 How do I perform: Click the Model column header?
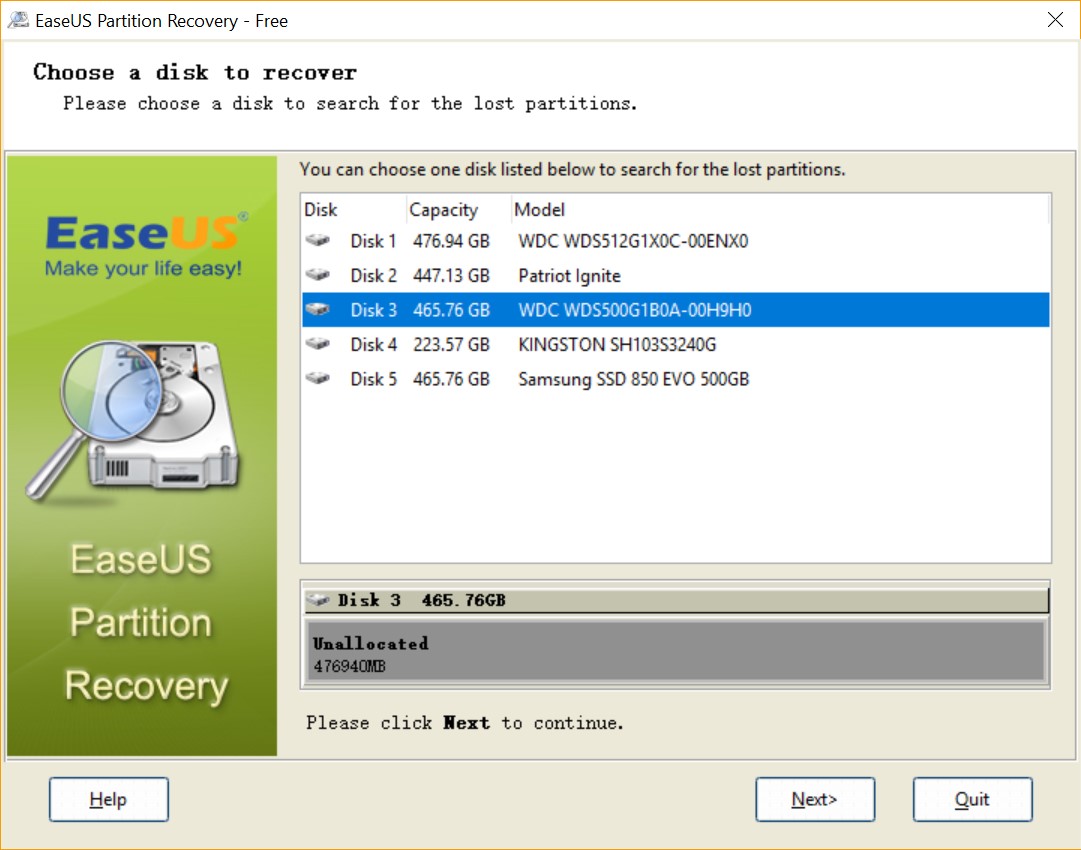(540, 210)
